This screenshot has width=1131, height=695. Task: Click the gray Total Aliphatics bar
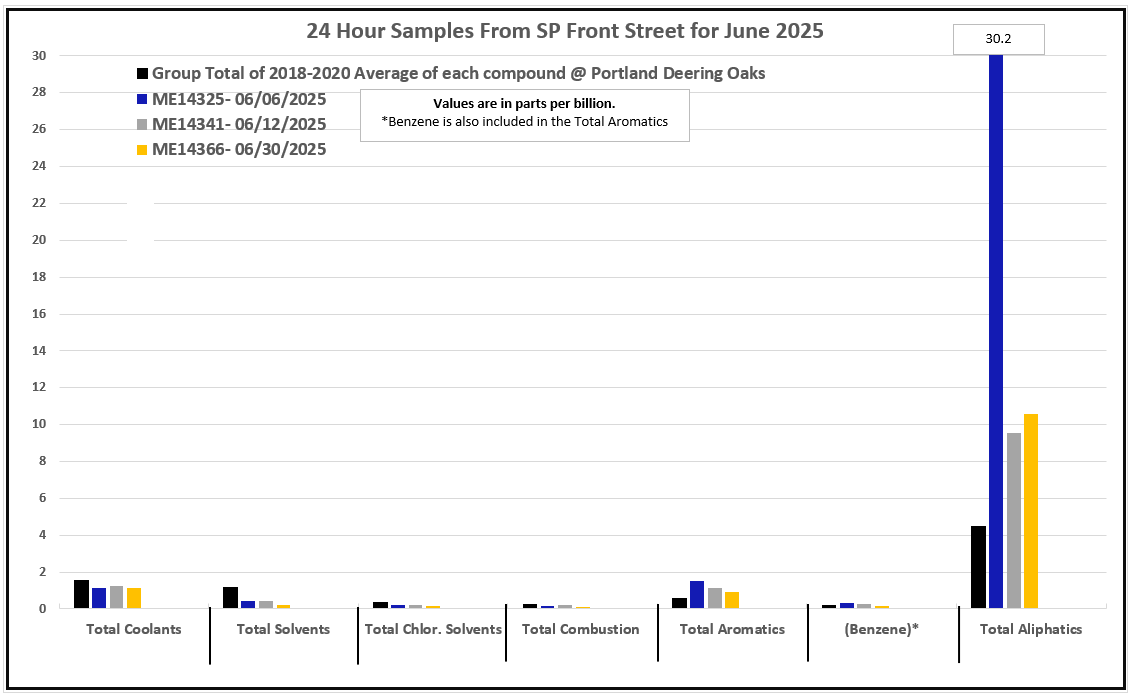coord(1014,520)
